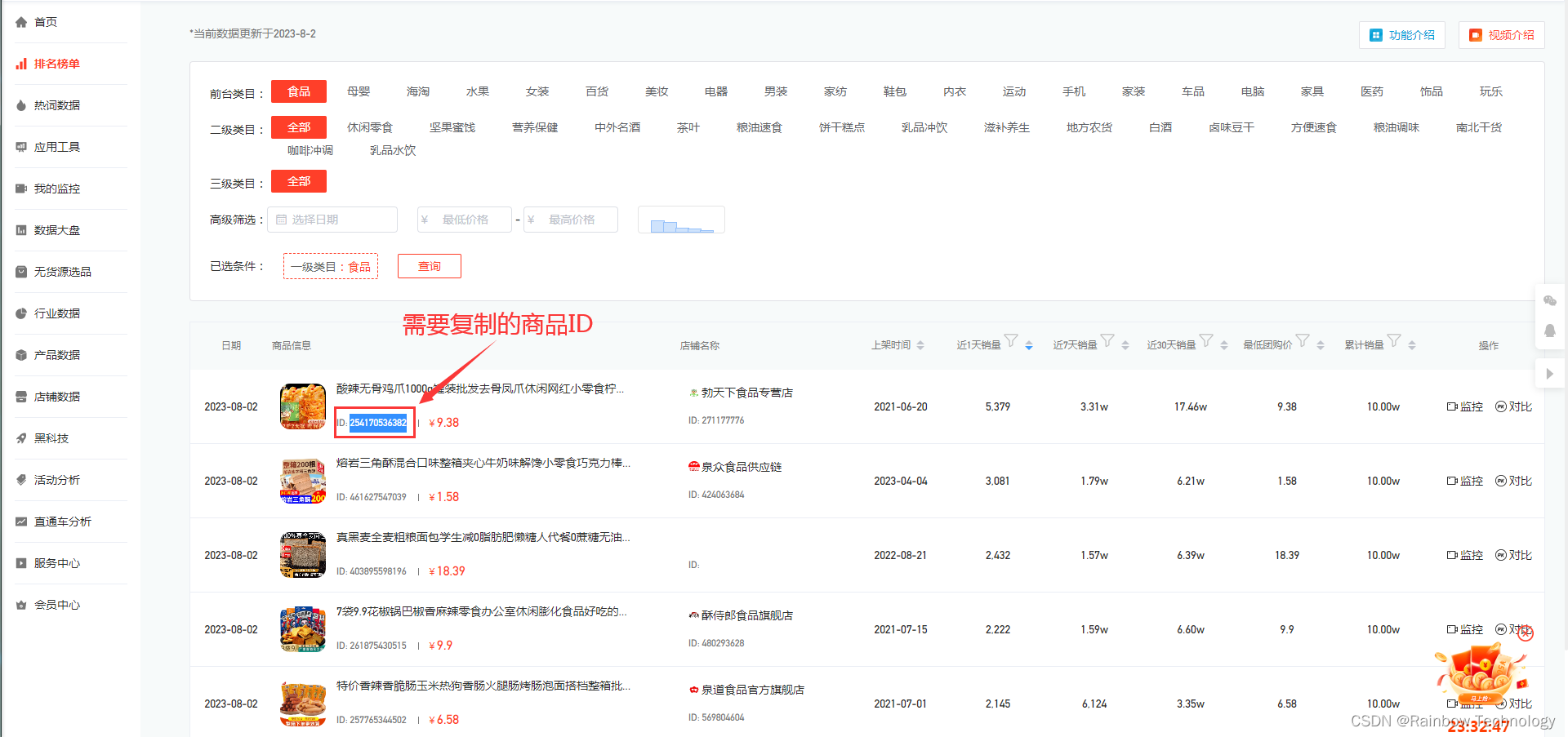
Task: Sort 近7天销量 column with arrows
Action: pos(1125,345)
